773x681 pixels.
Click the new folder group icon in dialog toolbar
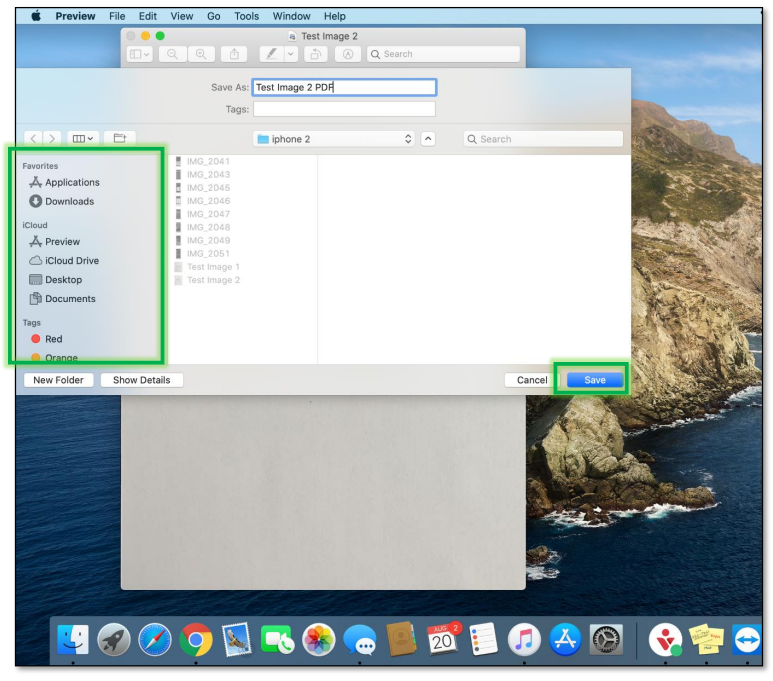tap(120, 139)
